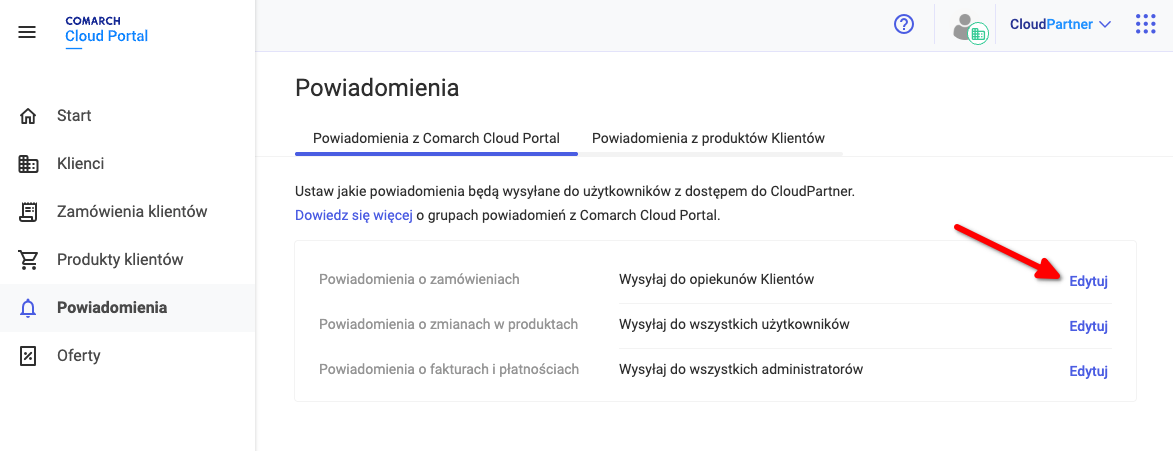Click the Zamówienia klientów receipt icon
The width and height of the screenshot is (1173, 451).
[x=28, y=212]
